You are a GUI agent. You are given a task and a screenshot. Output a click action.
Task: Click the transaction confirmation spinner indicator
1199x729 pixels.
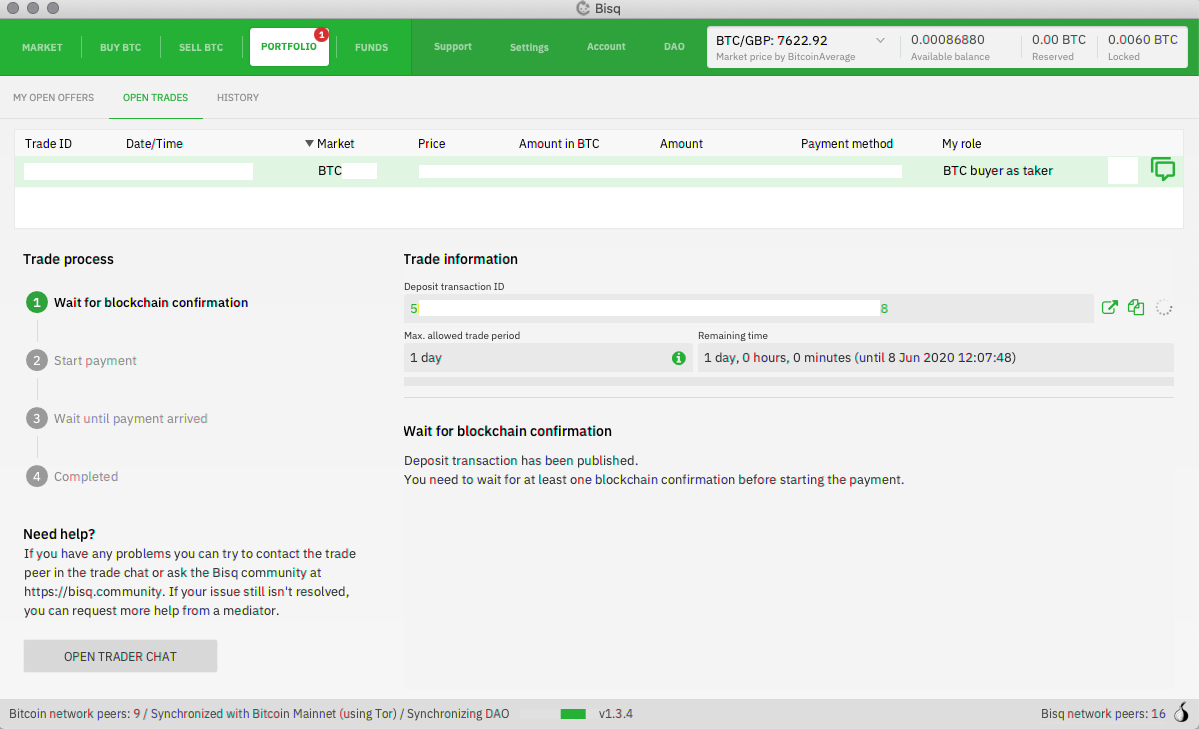1164,308
